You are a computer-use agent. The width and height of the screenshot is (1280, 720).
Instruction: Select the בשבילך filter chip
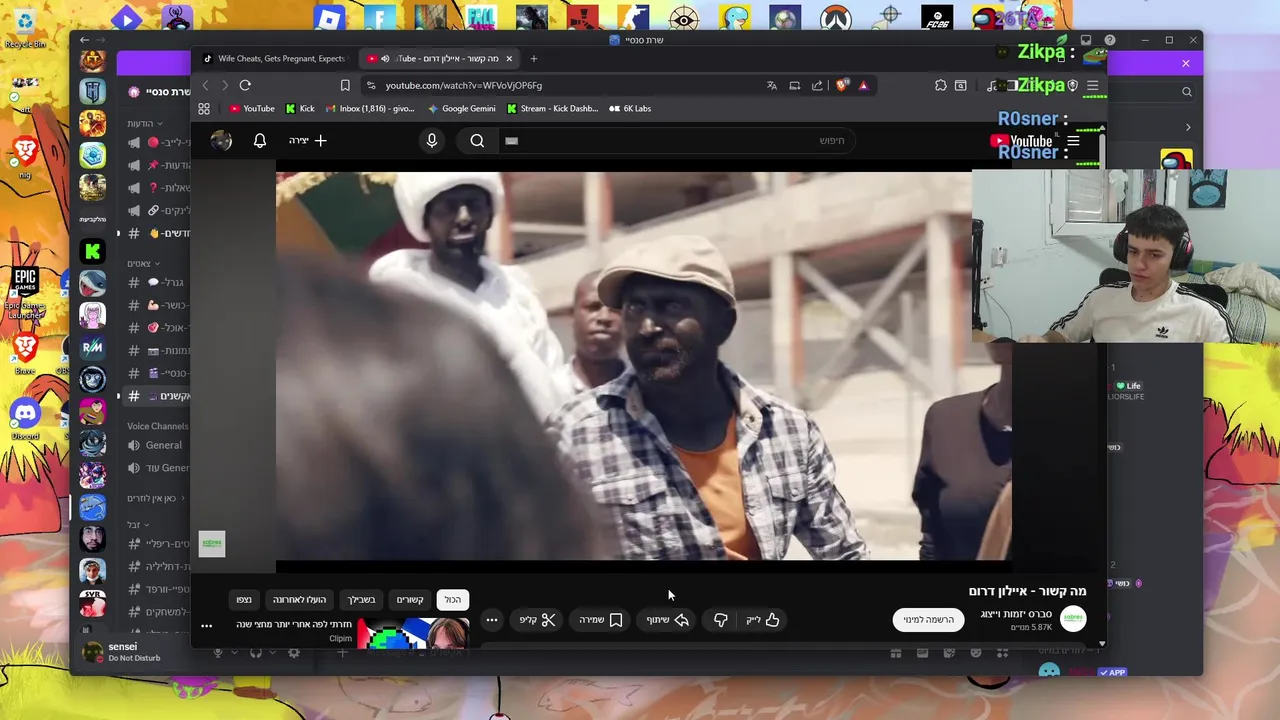362,599
